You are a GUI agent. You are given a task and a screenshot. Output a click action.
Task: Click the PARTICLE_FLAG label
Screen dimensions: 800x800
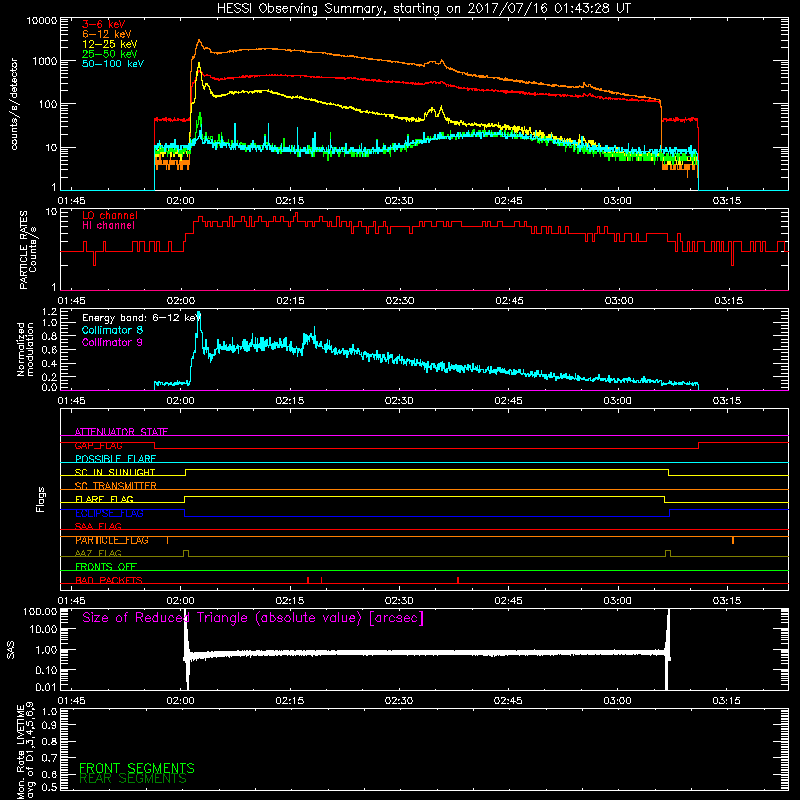coord(112,540)
